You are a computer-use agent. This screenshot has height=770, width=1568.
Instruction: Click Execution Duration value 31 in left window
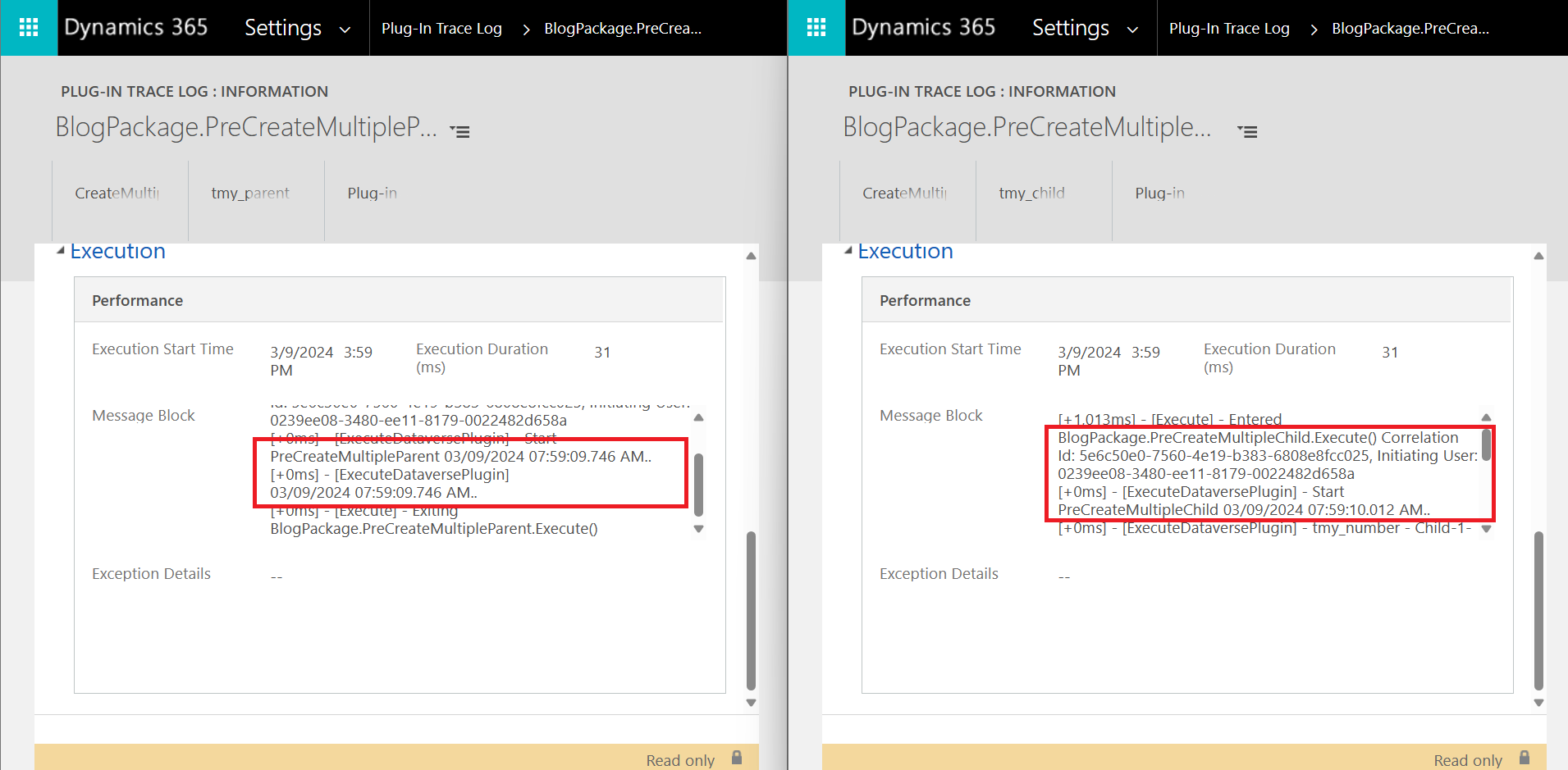(x=602, y=353)
